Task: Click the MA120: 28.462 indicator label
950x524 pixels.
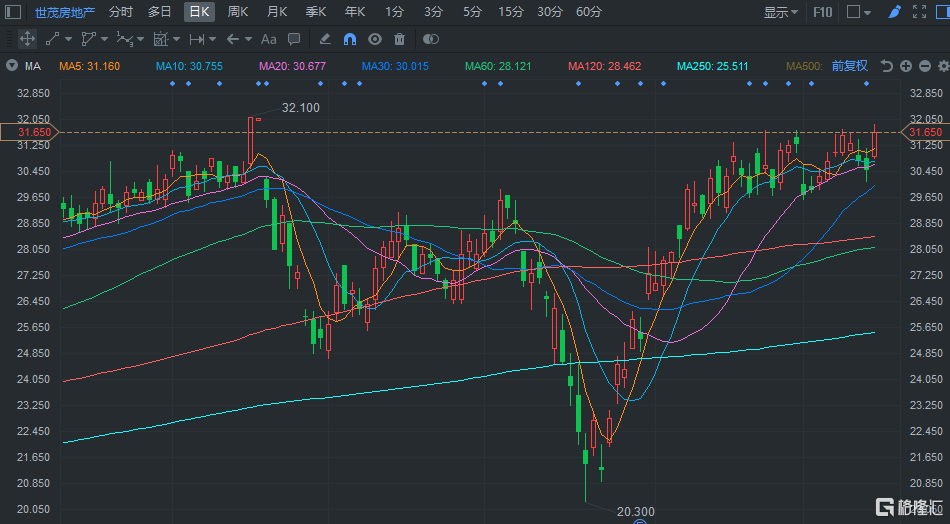Action: point(604,66)
